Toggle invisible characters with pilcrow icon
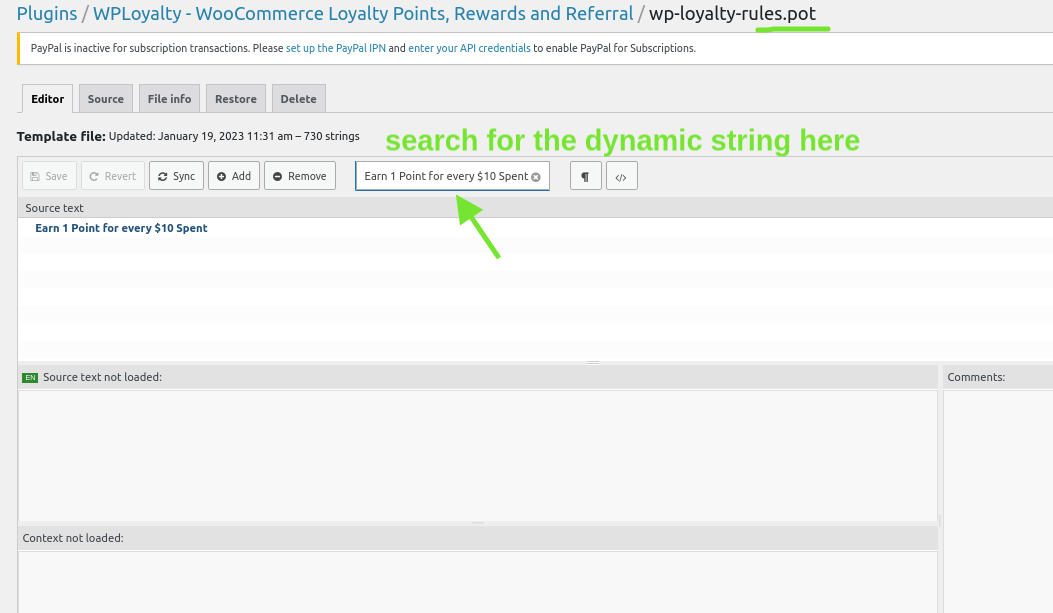 coord(586,176)
